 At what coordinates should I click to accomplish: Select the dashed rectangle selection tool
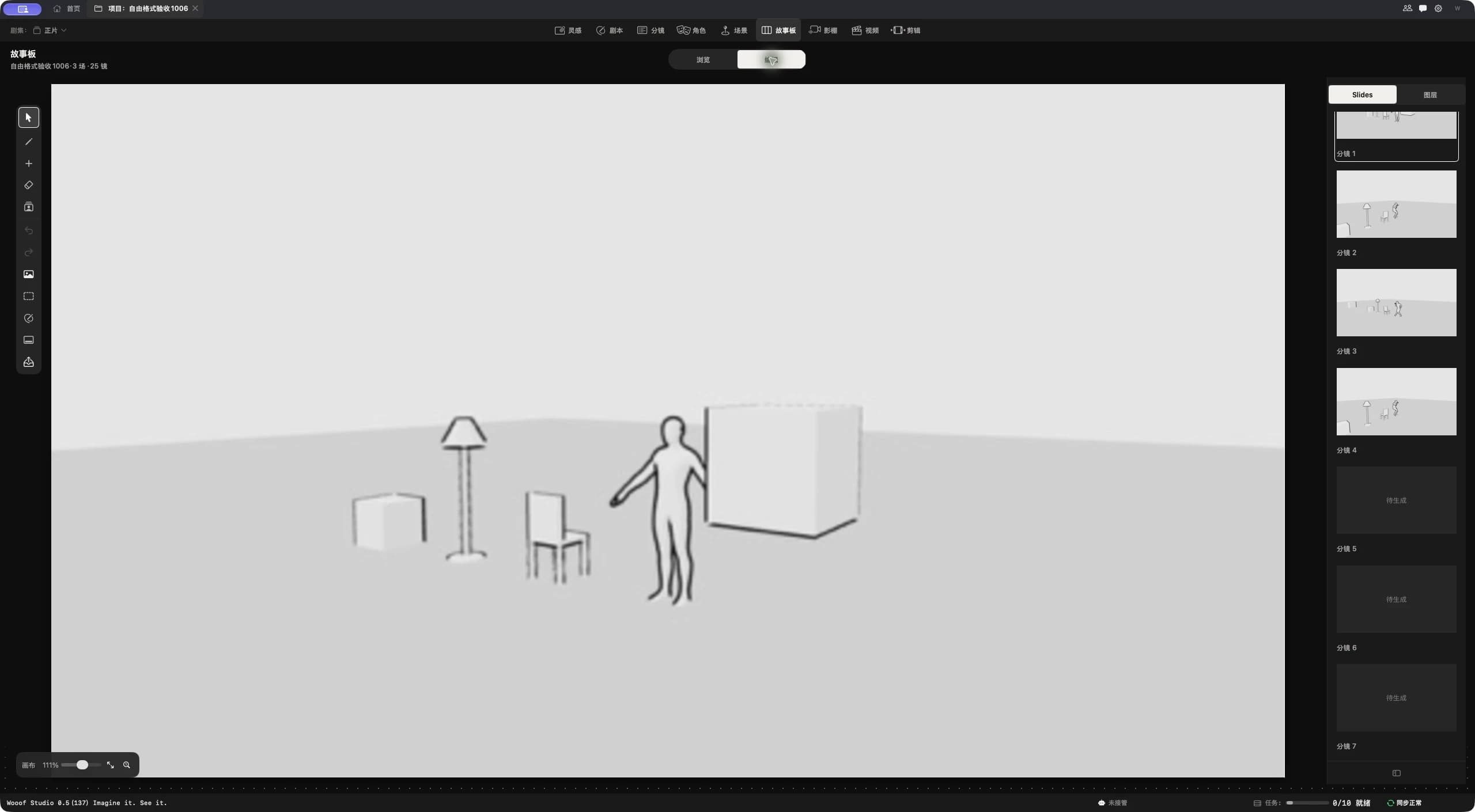click(x=29, y=296)
